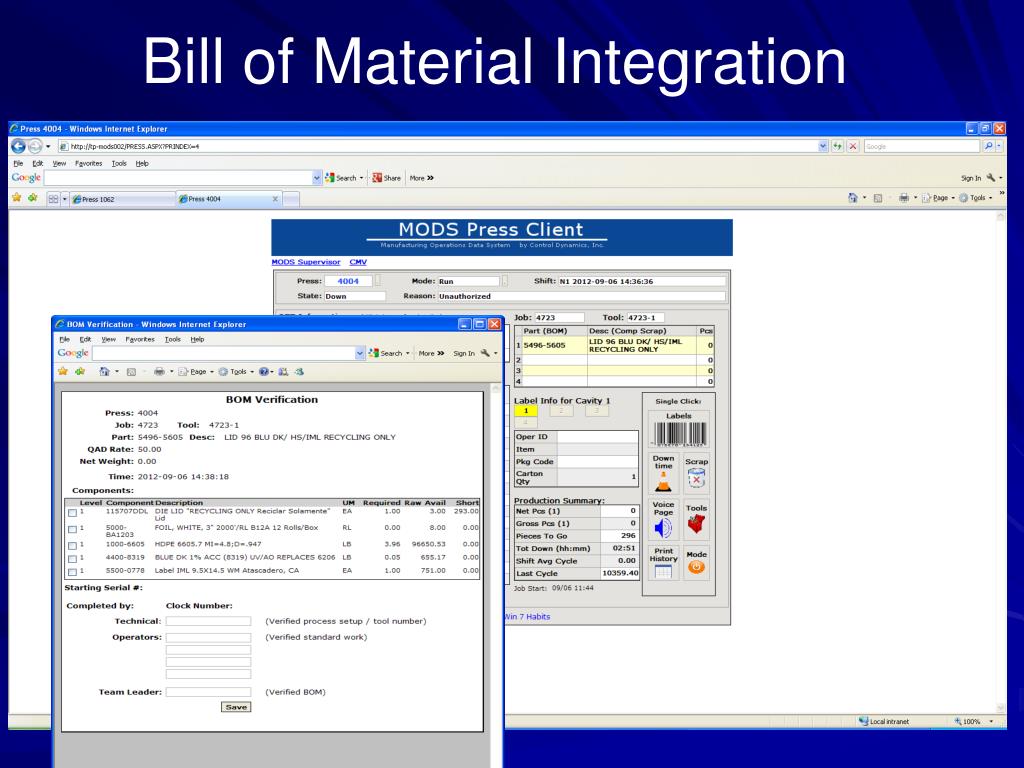The height and width of the screenshot is (768, 1024).
Task: Click the Scrap bin icon
Action: [696, 480]
